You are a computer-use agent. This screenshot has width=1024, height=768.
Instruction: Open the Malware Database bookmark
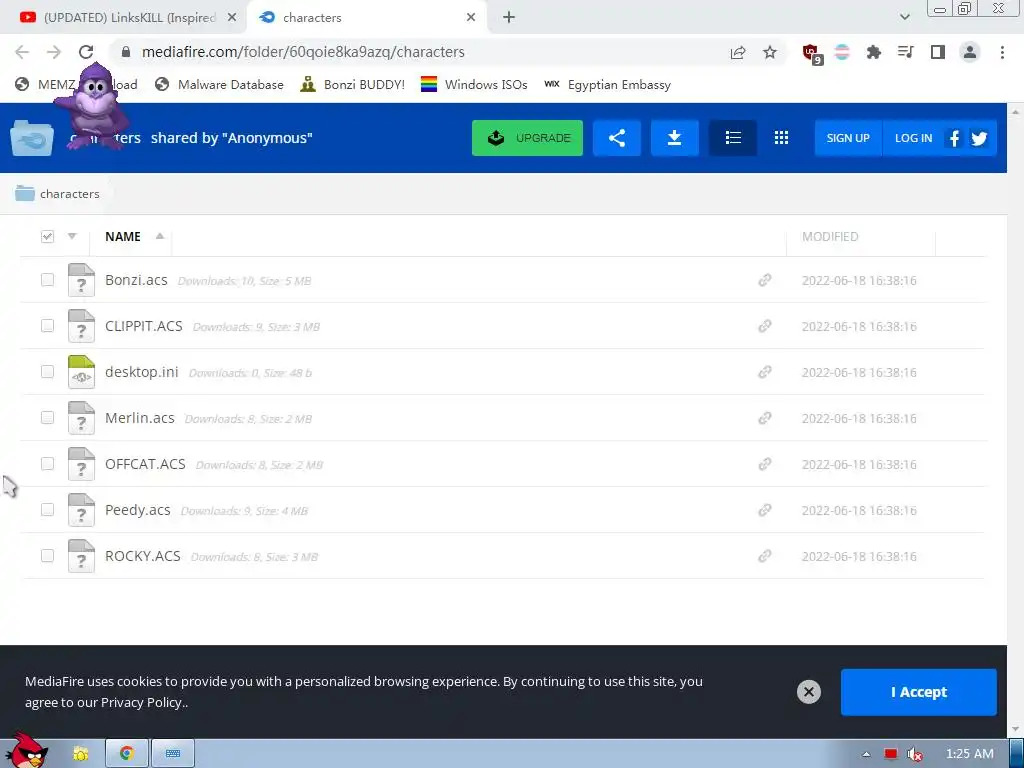click(x=219, y=84)
